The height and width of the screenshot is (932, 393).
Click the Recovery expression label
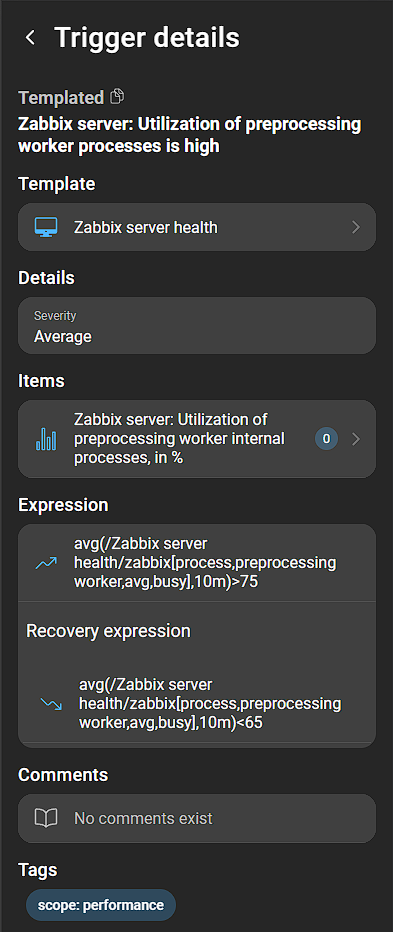pos(108,631)
